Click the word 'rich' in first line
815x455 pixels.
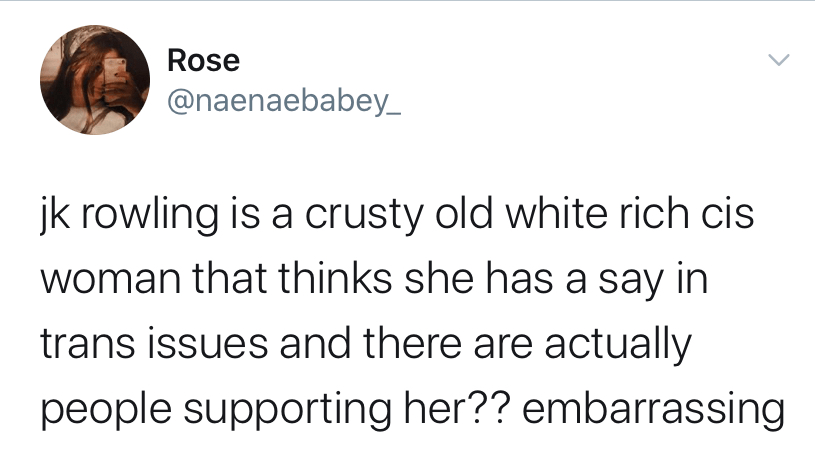[x=651, y=215]
